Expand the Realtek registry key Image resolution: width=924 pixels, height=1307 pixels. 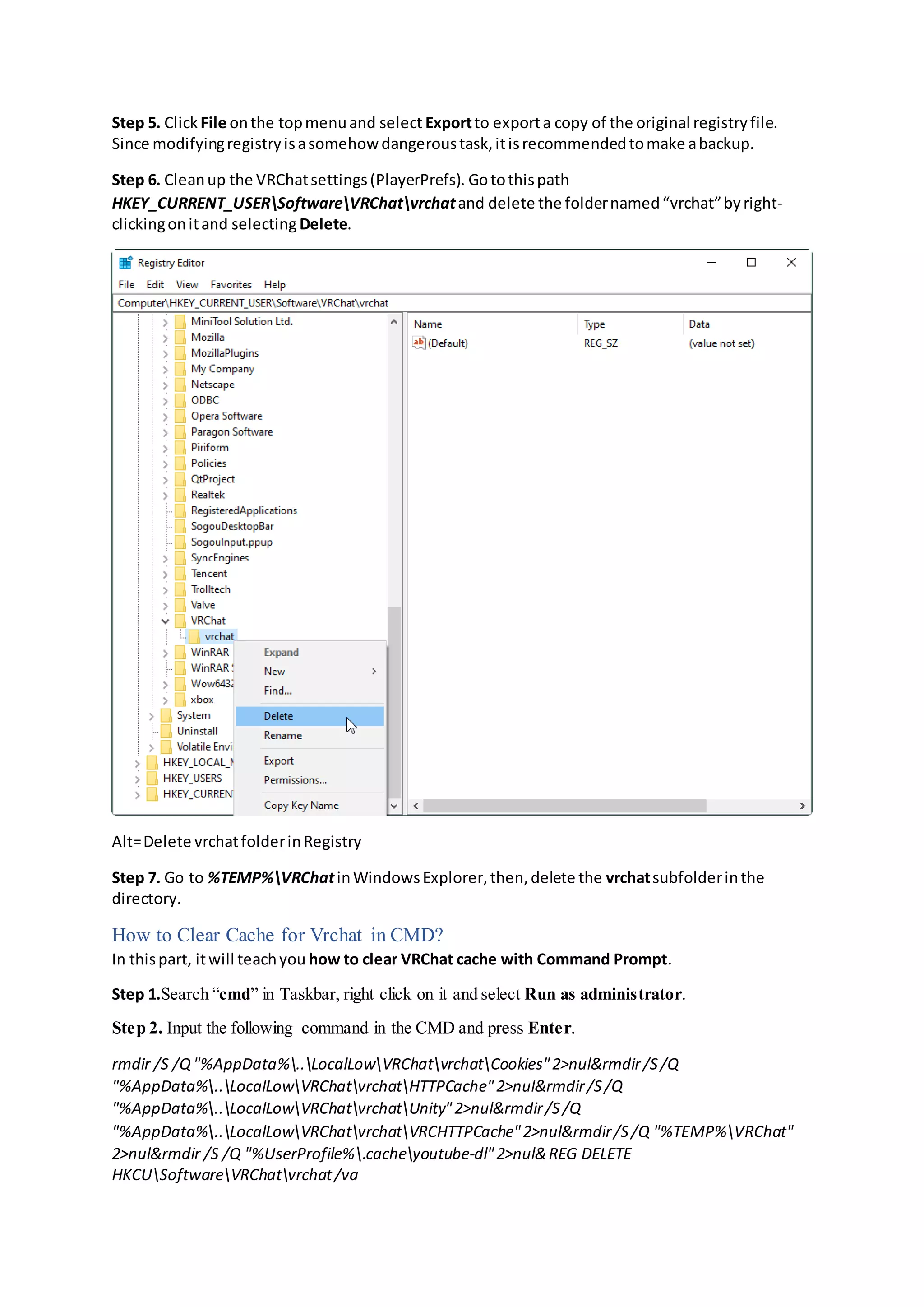click(x=166, y=495)
